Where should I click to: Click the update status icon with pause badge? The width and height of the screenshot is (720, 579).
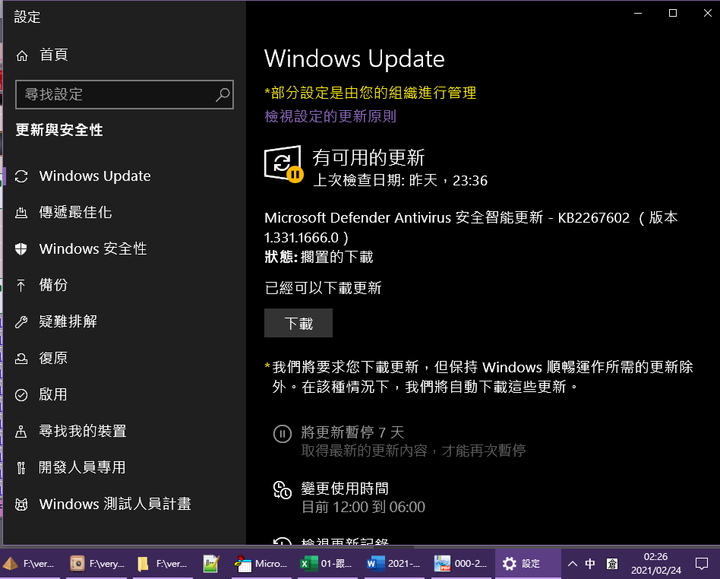pos(283,164)
